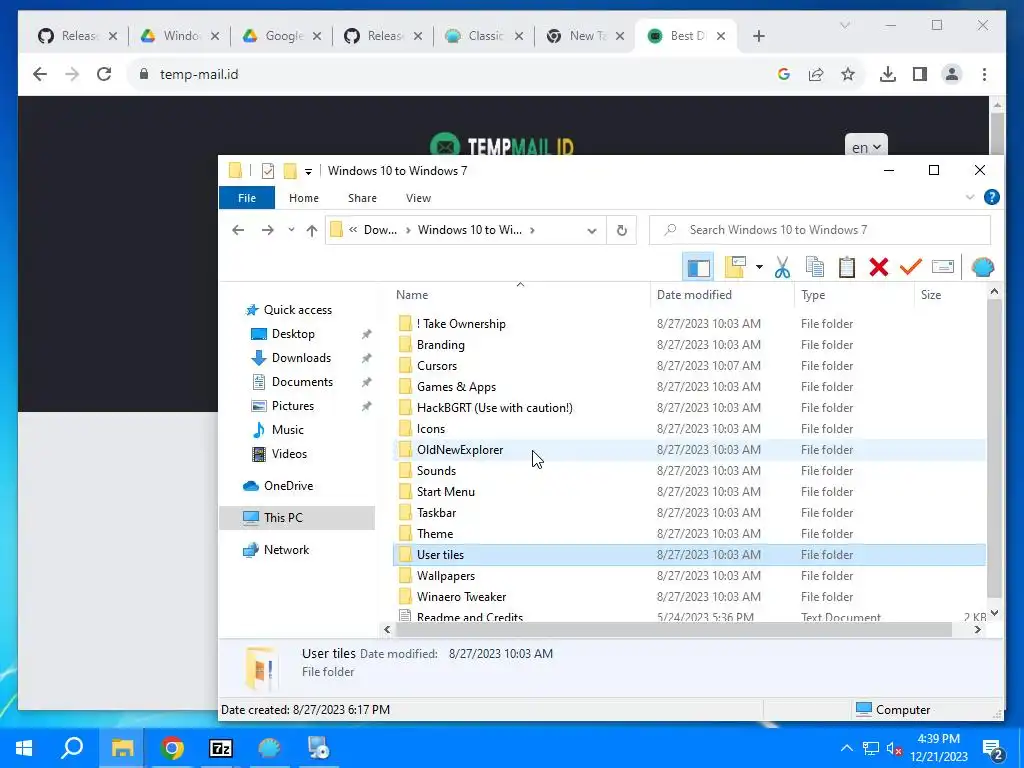1024x768 pixels.
Task: Click the folder options toolbar icon
Action: click(735, 266)
